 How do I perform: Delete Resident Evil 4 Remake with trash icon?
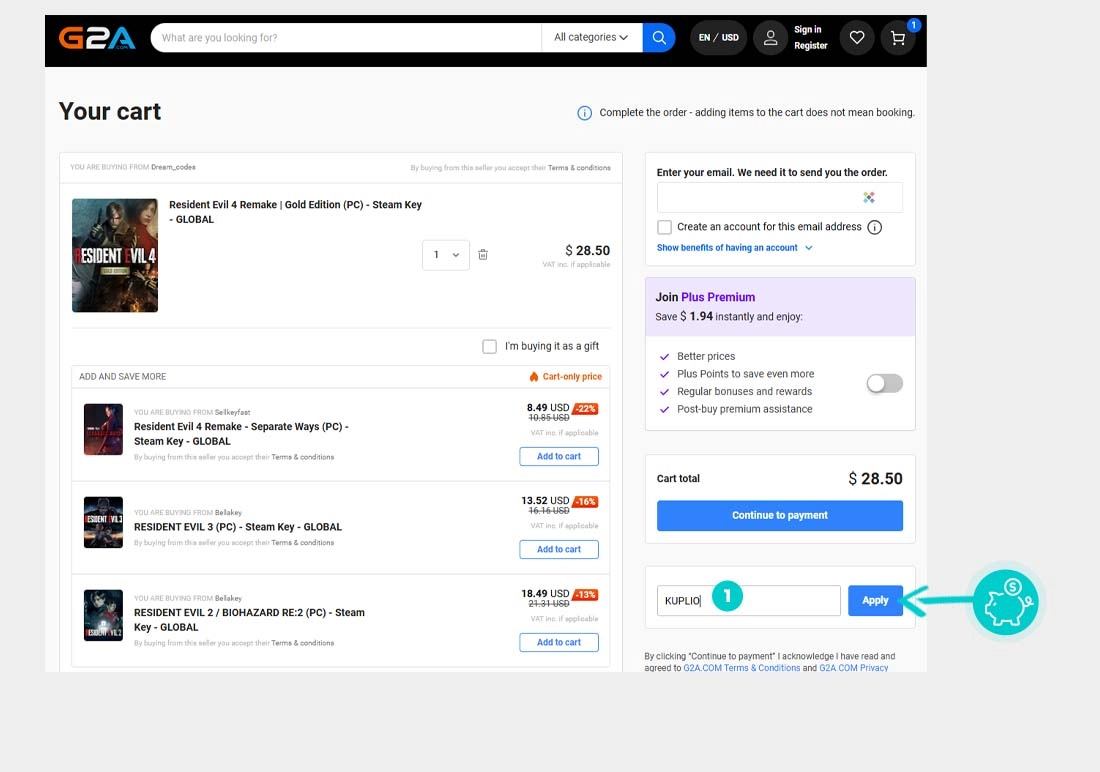(x=483, y=255)
